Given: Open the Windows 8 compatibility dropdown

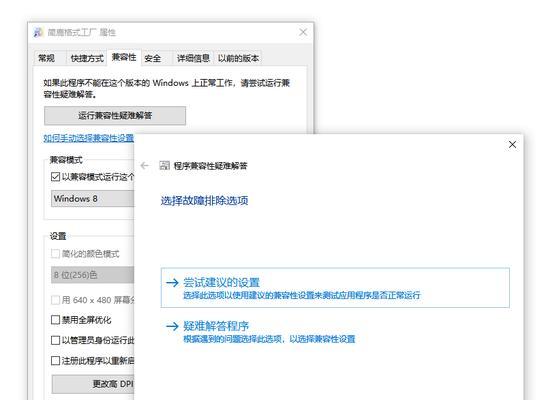Looking at the screenshot, I should (93, 199).
